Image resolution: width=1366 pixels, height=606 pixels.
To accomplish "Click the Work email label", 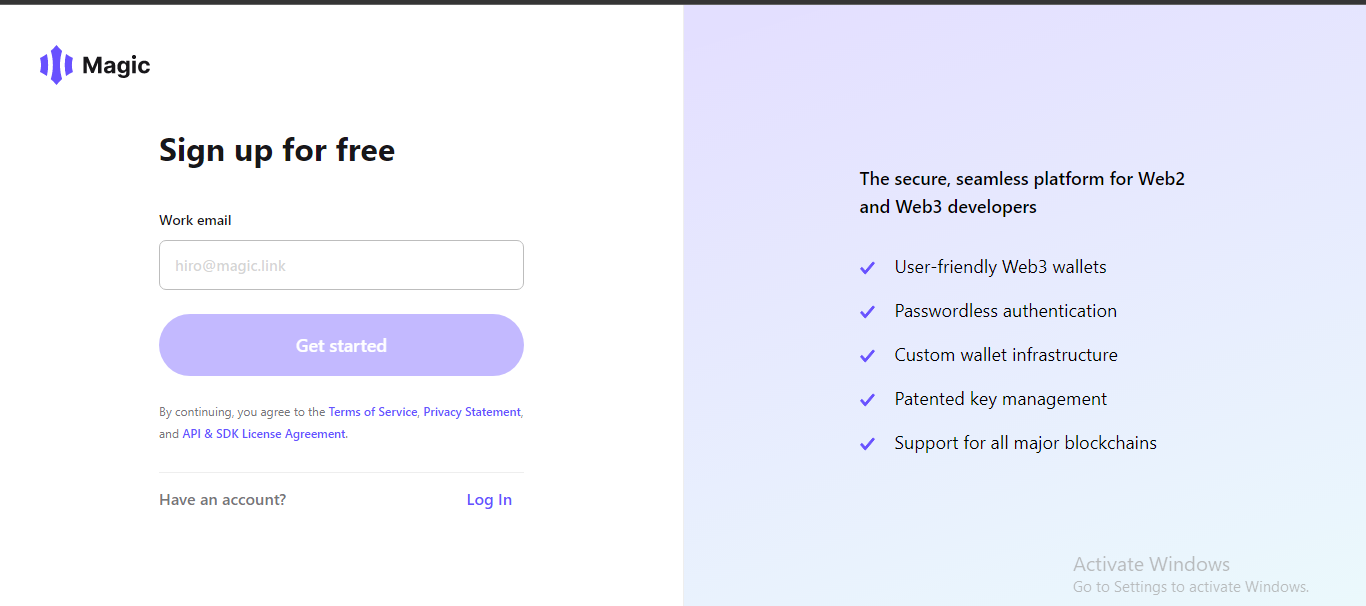I will click(x=195, y=220).
